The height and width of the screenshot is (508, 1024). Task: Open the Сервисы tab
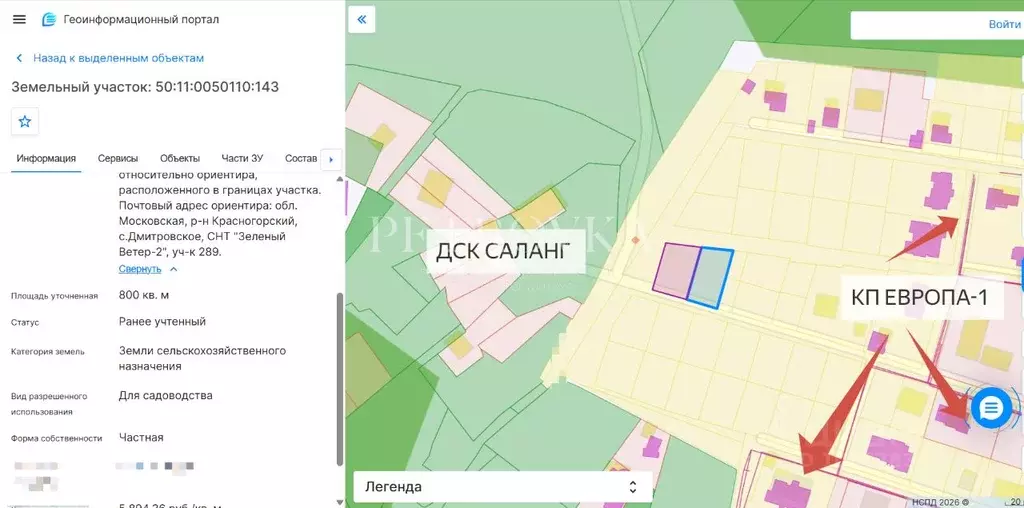click(118, 158)
